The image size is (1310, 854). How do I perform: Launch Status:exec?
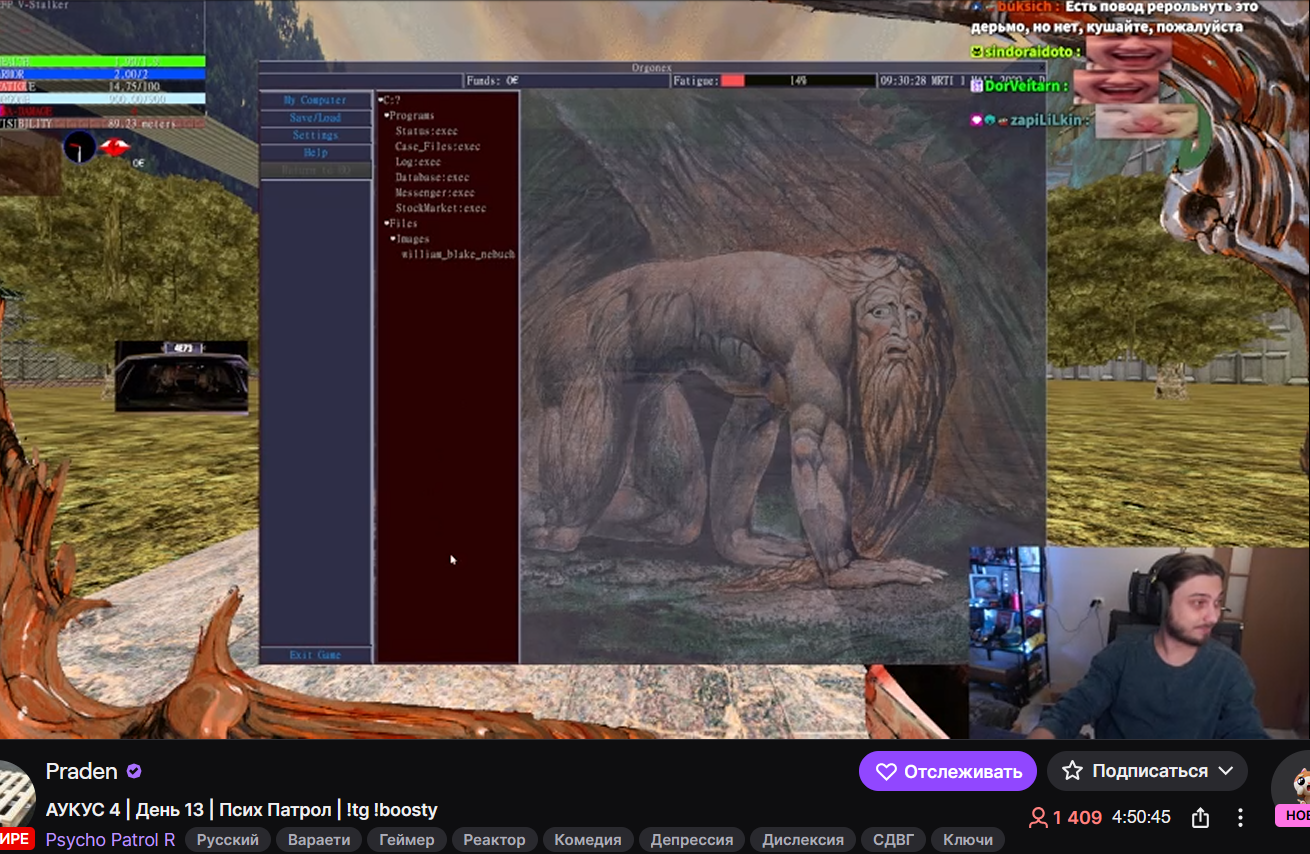tap(426, 131)
